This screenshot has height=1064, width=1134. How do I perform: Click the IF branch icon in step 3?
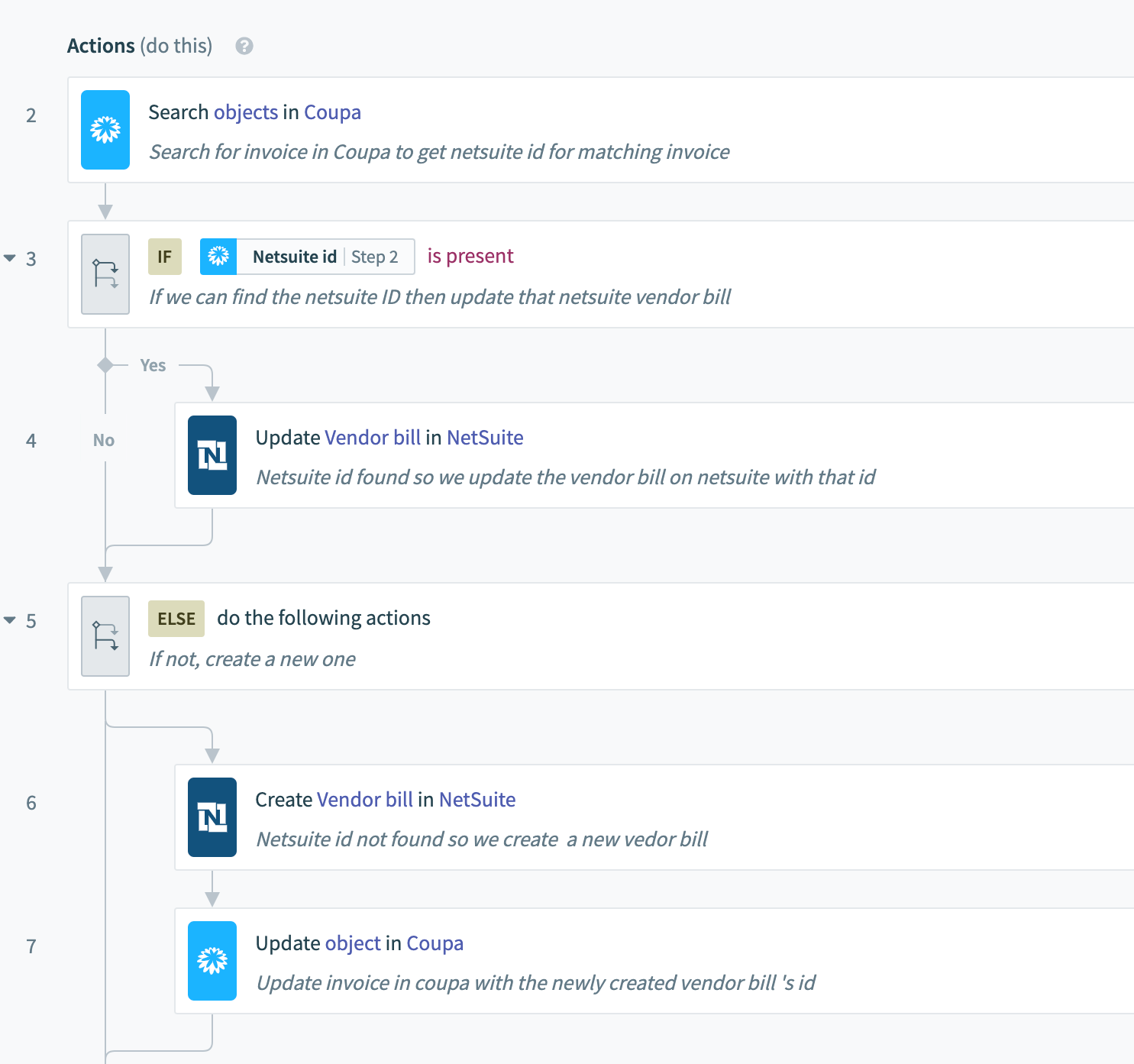click(105, 273)
